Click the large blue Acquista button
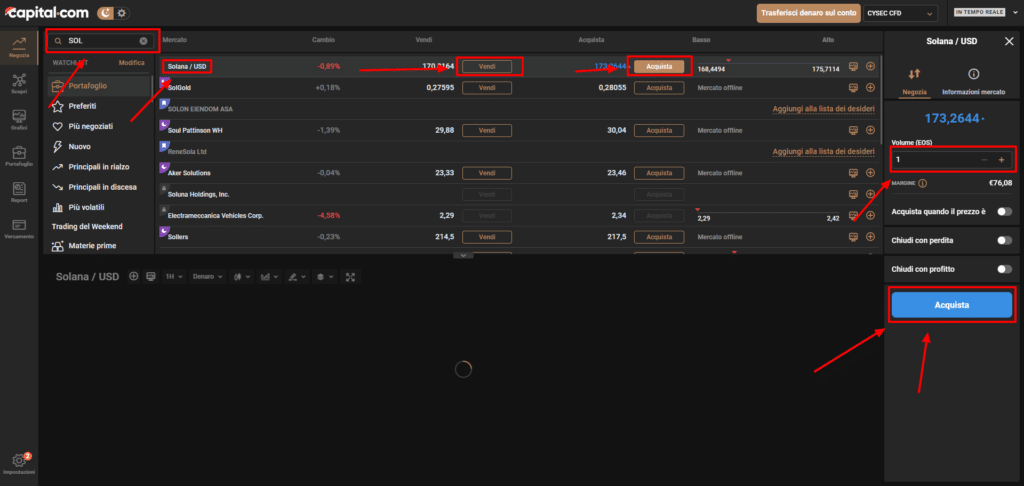This screenshot has height=486, width=1024. 952,305
